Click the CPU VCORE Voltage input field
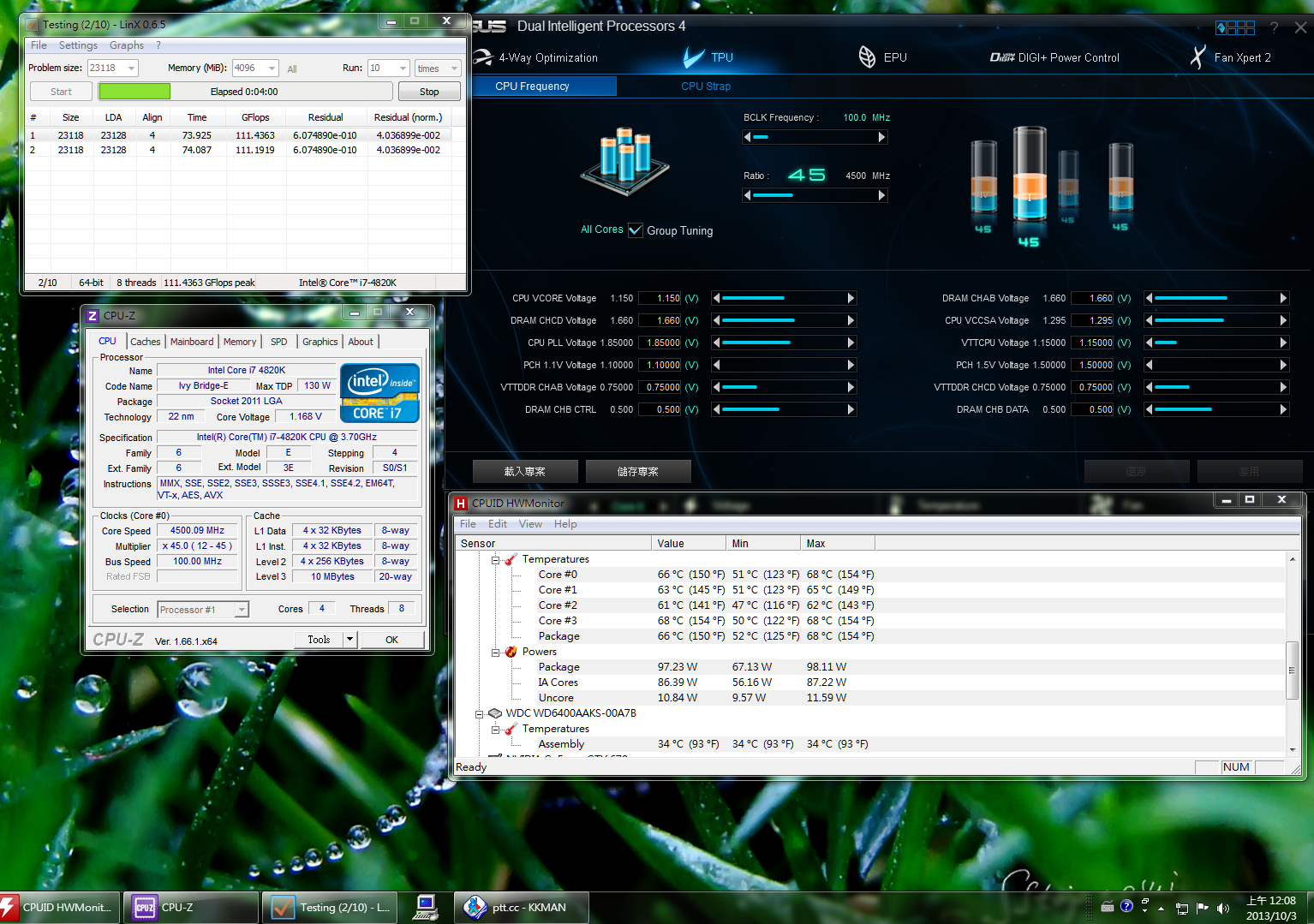Screen dimensions: 1314x924 click(660, 298)
